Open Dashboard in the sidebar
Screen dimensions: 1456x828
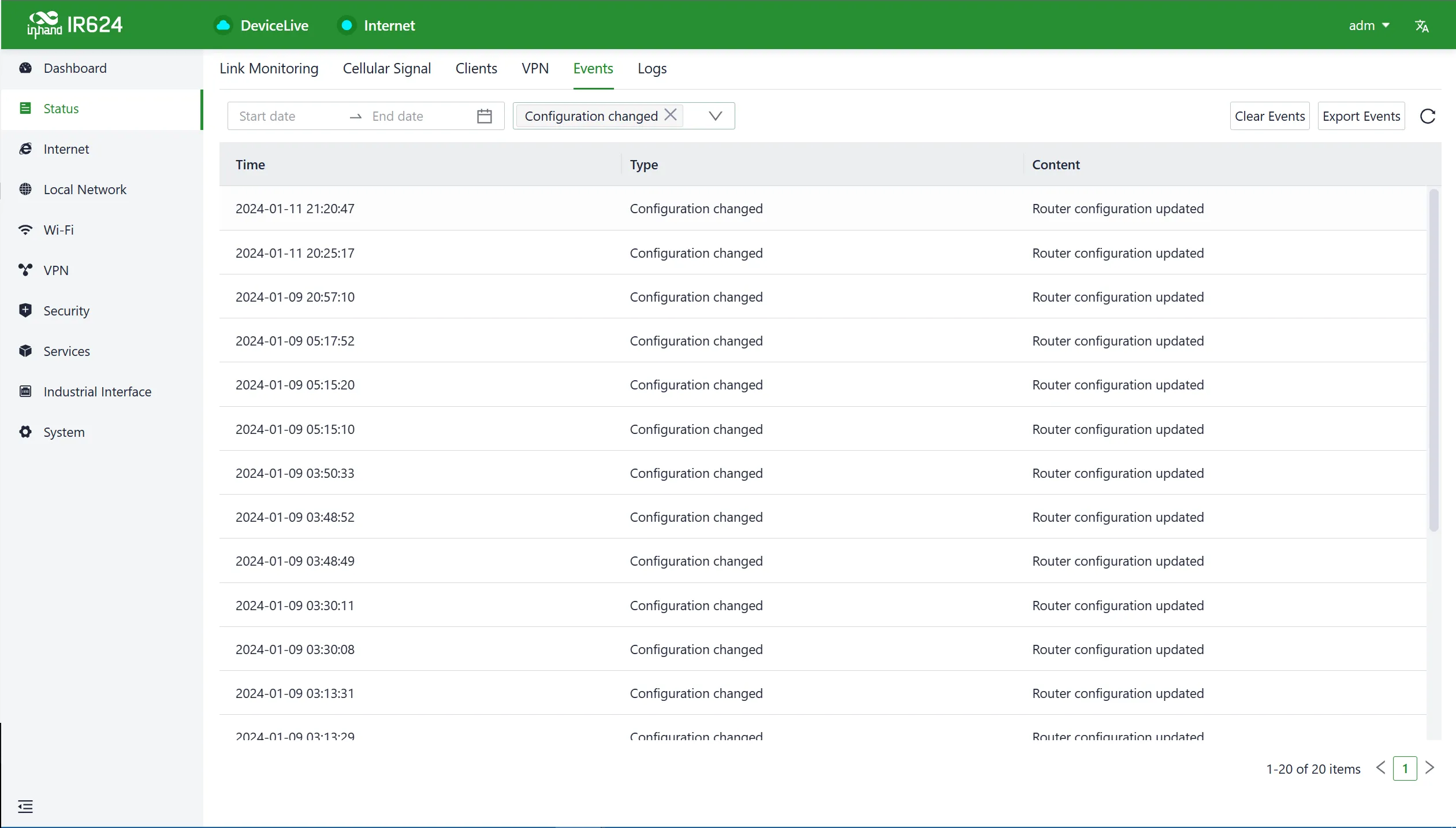102,68
